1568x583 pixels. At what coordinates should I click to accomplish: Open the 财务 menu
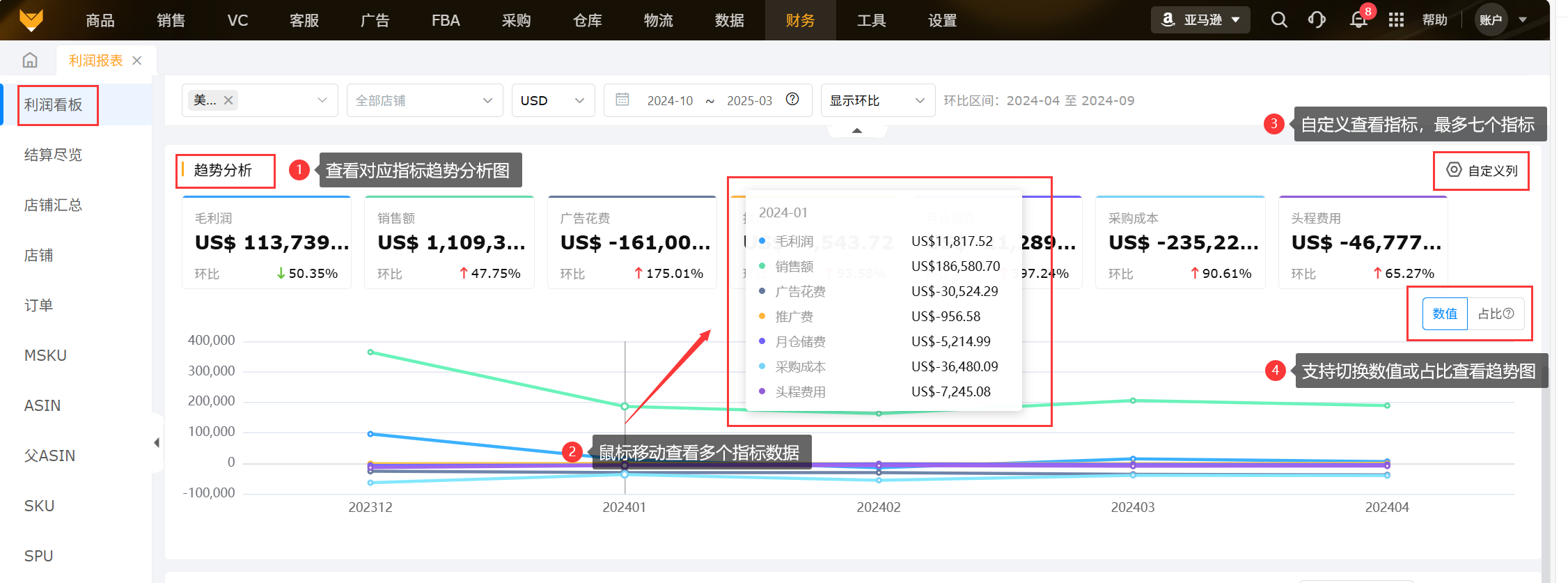click(x=801, y=20)
